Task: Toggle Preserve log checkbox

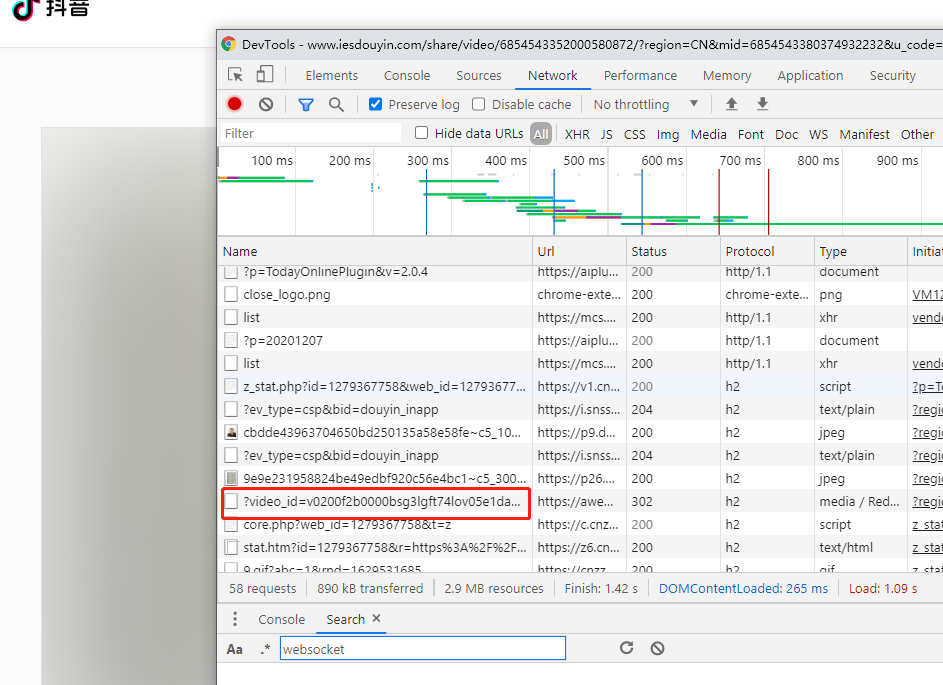Action: click(x=375, y=104)
